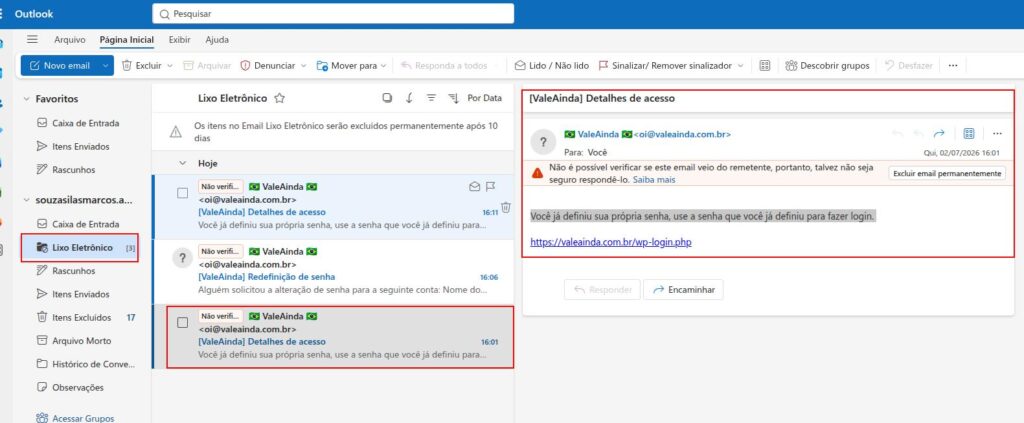This screenshot has height=423, width=1024.
Task: Select the Lixo Eletrônico folder
Action: 79,247
